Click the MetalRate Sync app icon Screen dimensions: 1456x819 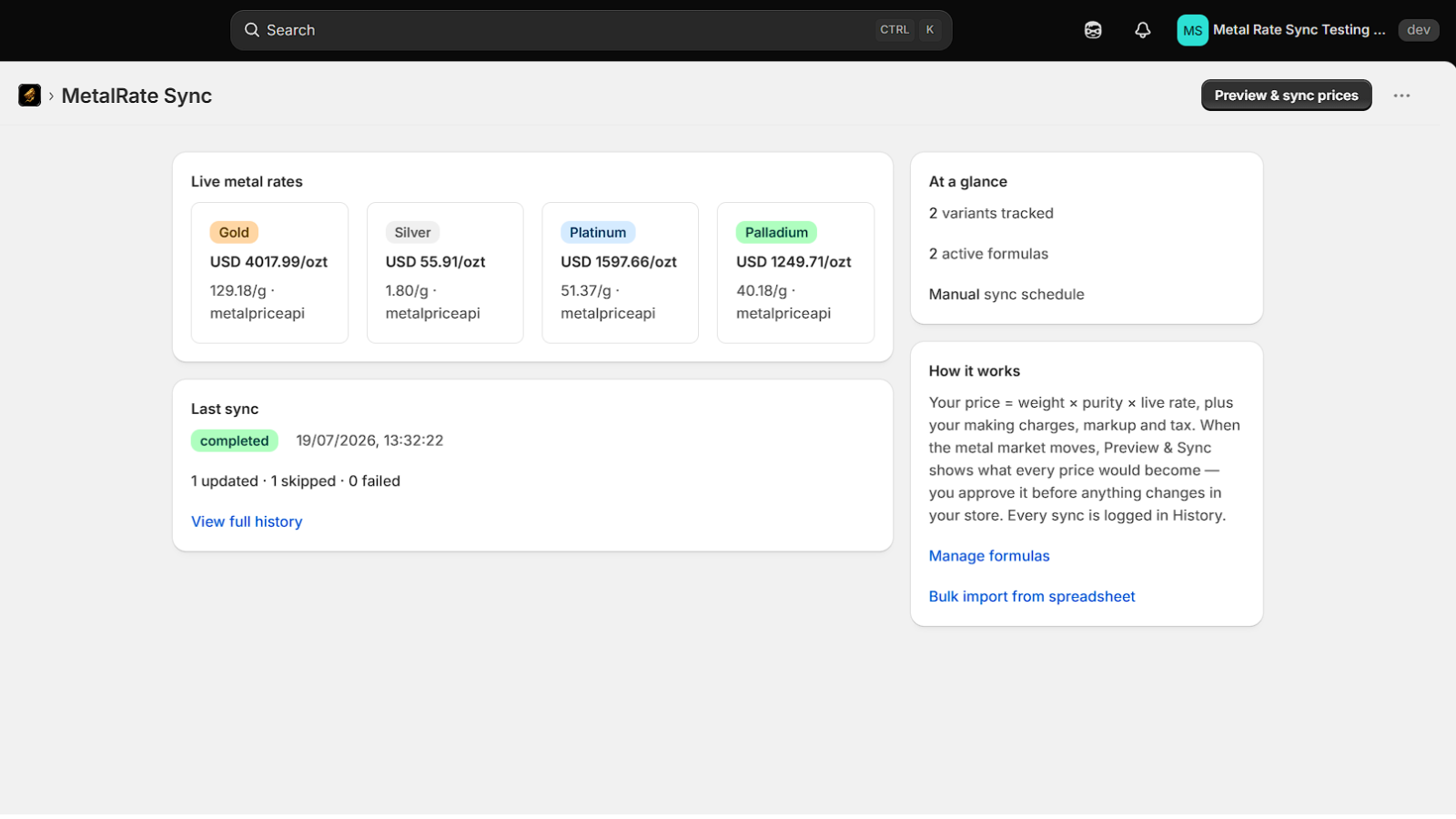29,95
